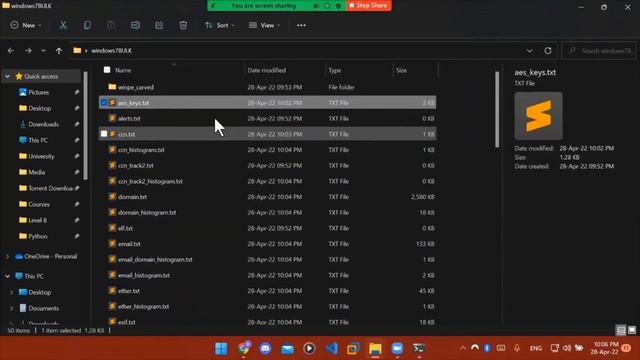Click the Copy icon in toolbar
The image size is (640, 360).
[87, 25]
